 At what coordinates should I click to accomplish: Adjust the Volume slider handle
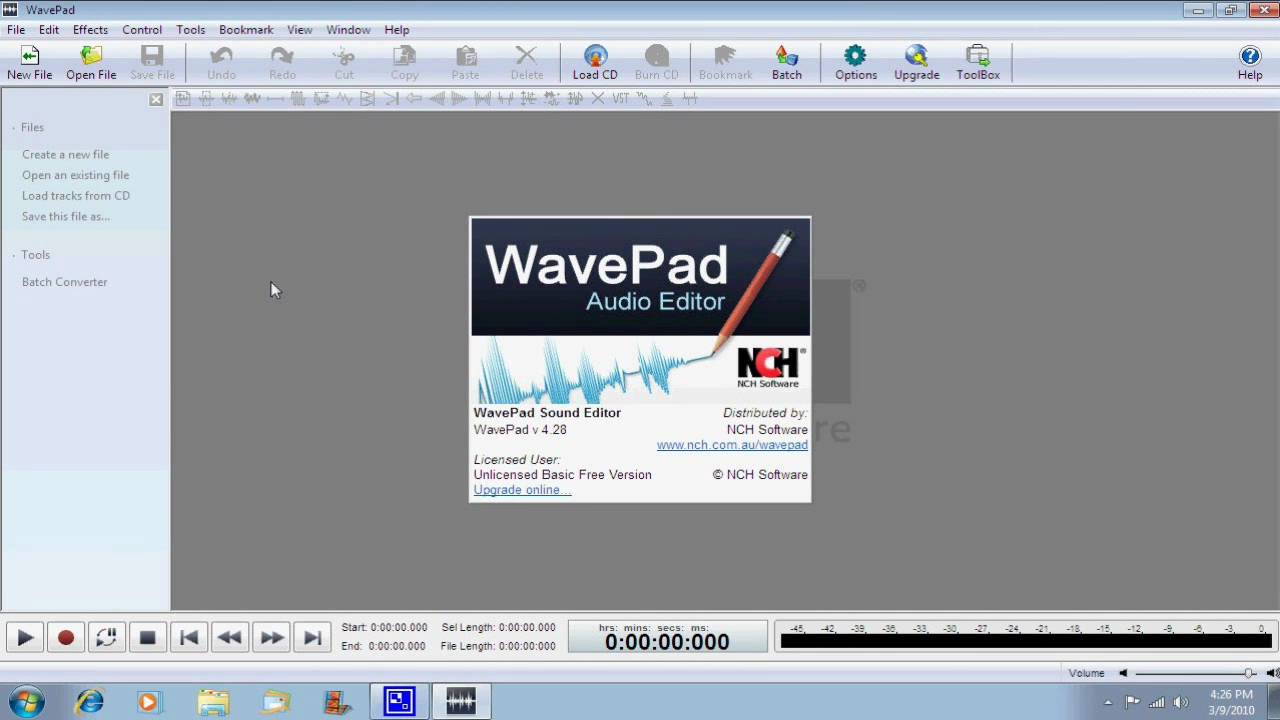click(x=1250, y=674)
